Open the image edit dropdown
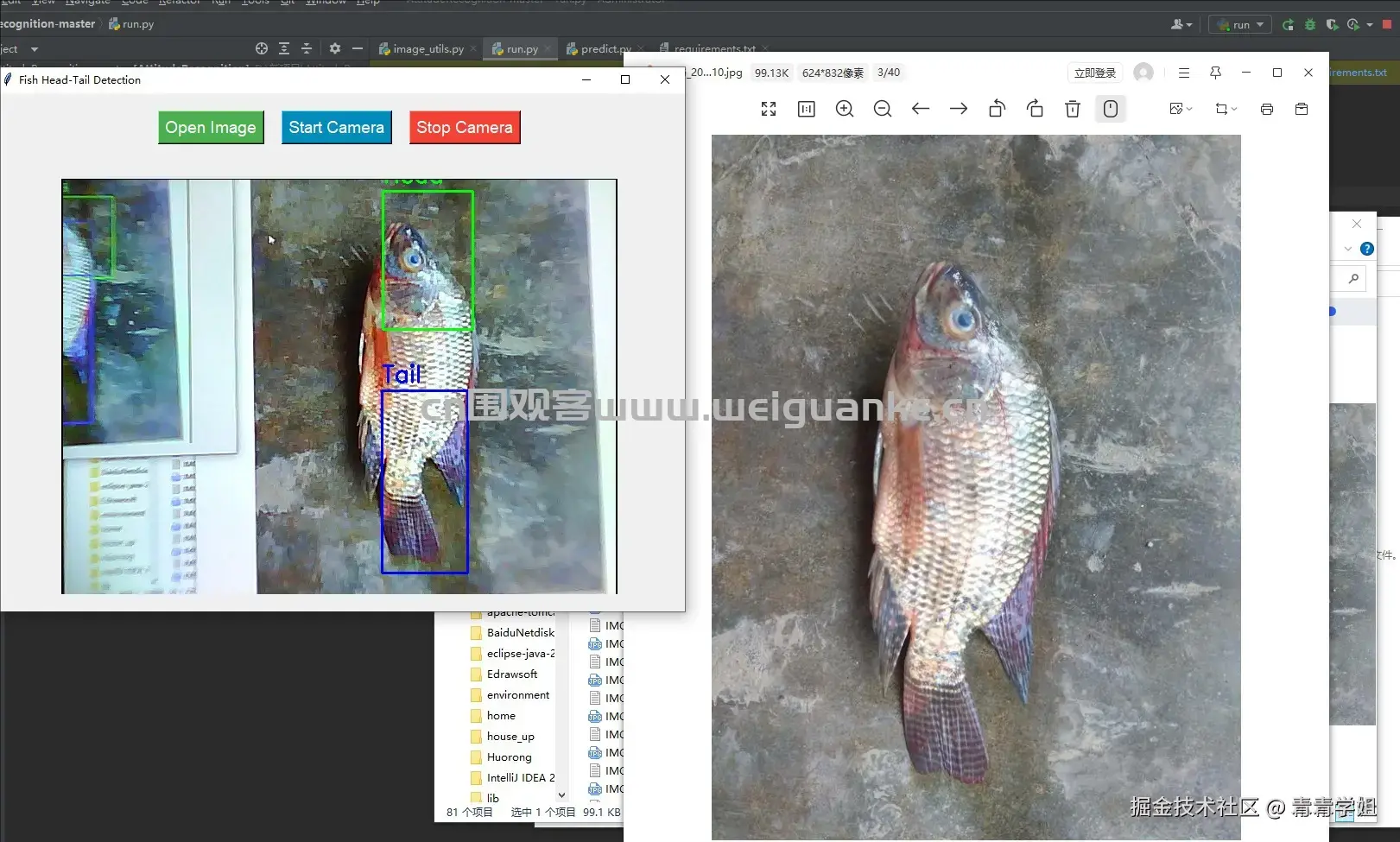This screenshot has height=842, width=1400. pos(1181,109)
